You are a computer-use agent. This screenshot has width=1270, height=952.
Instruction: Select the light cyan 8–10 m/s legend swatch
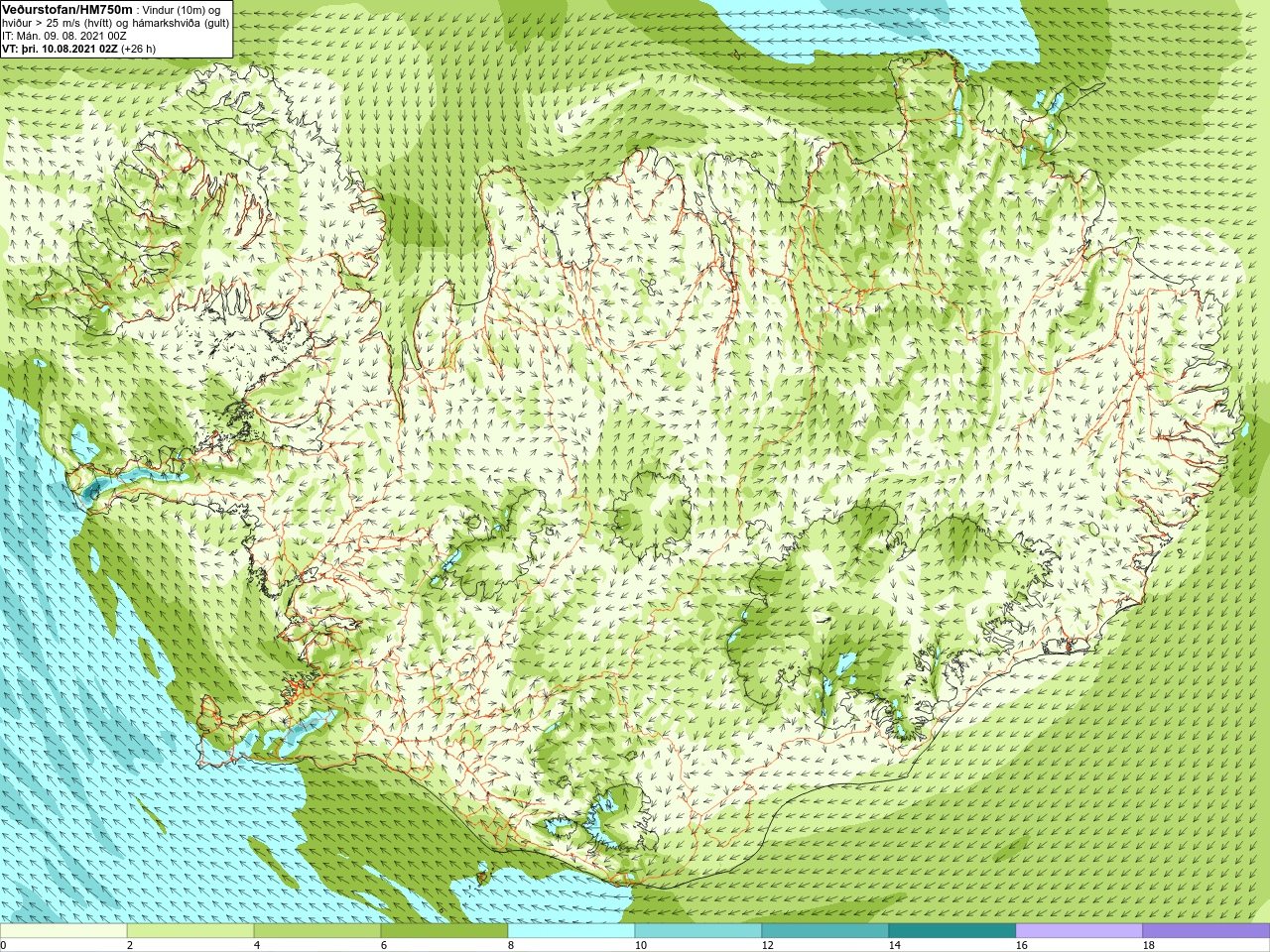[x=571, y=931]
